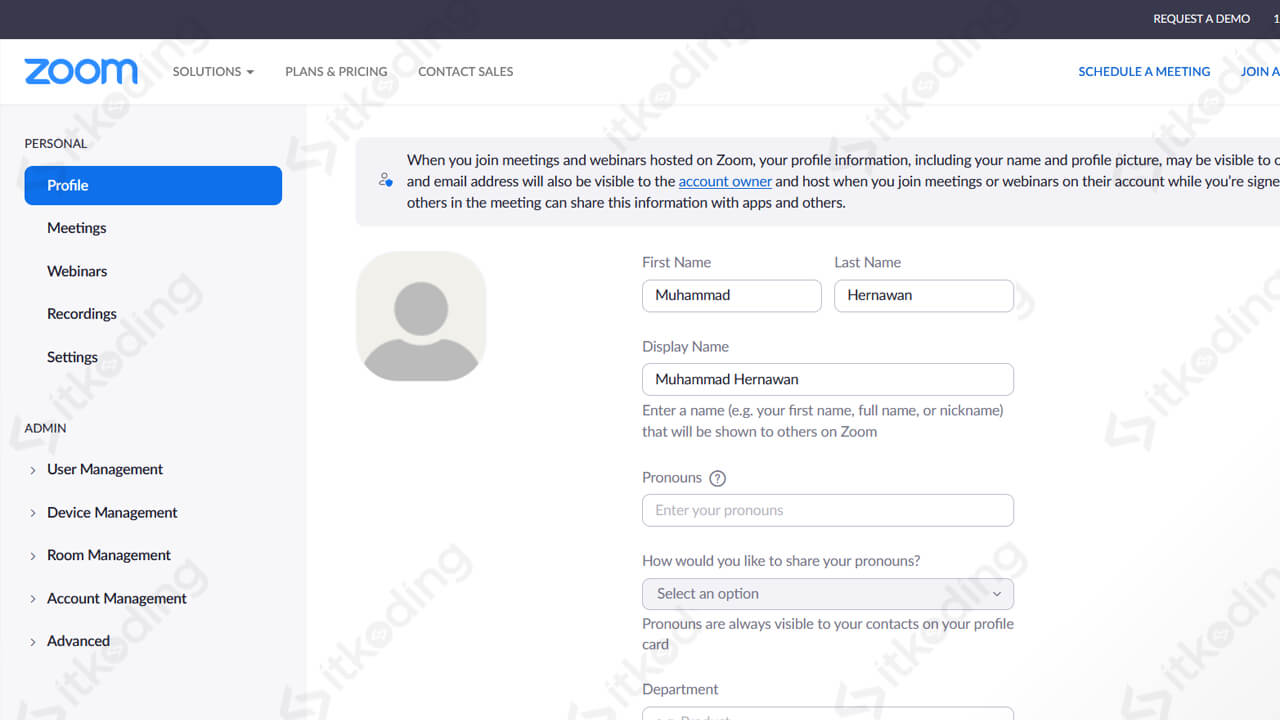Open pronouns help question mark icon
This screenshot has width=1280, height=720.
[717, 478]
